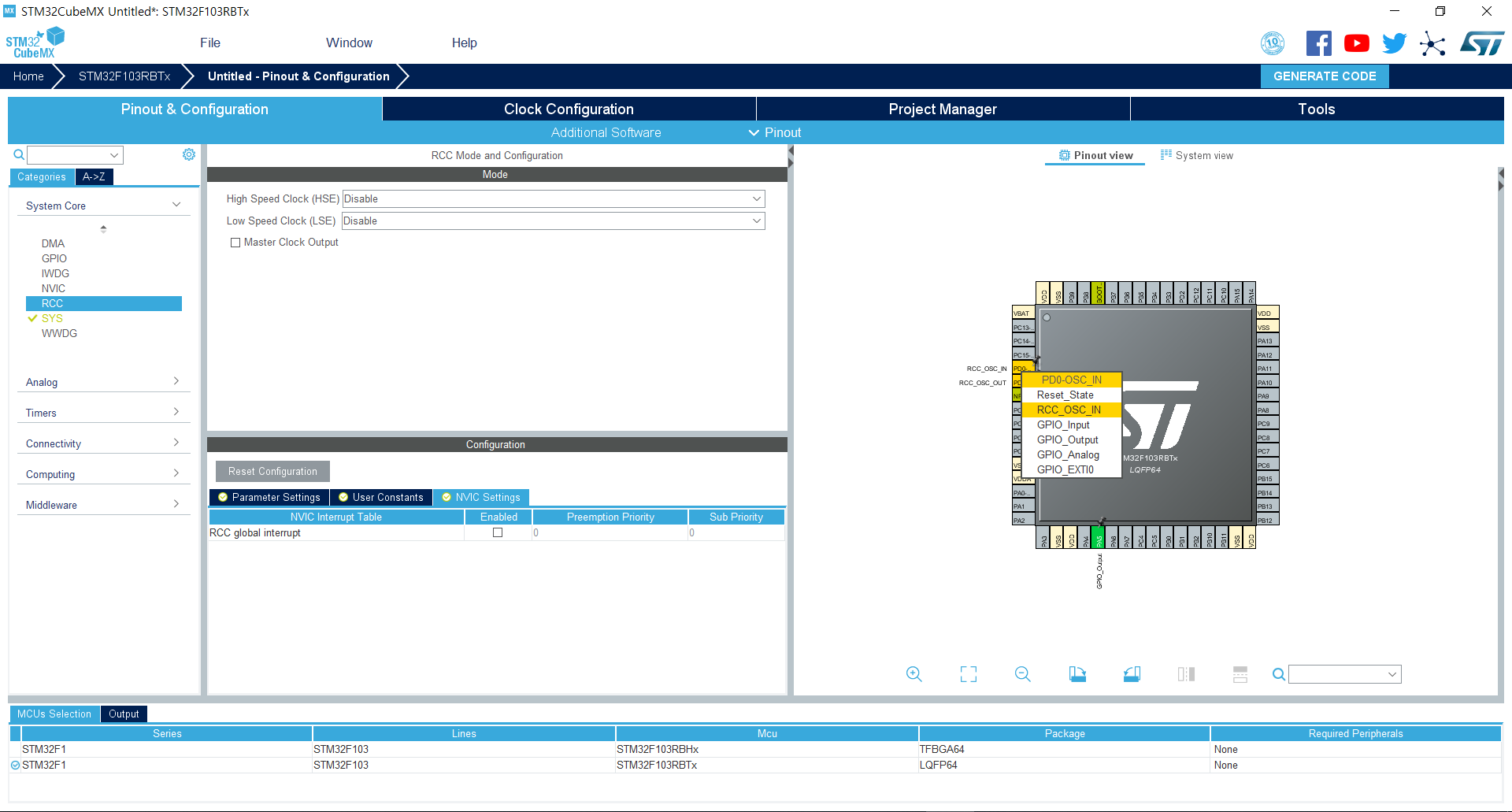Screen dimensions: 1512x812
Task: Flip the chip horizontally
Action: (x=1186, y=674)
